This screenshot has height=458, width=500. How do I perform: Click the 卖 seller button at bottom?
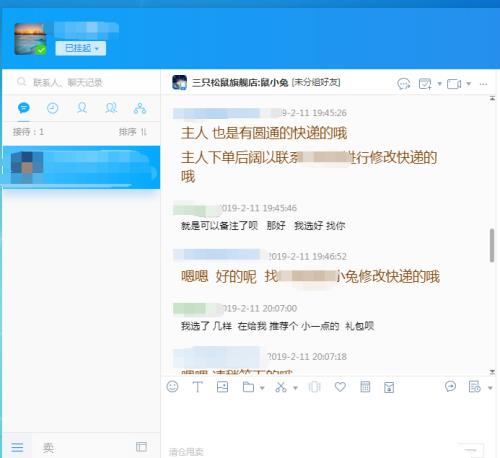pos(48,447)
